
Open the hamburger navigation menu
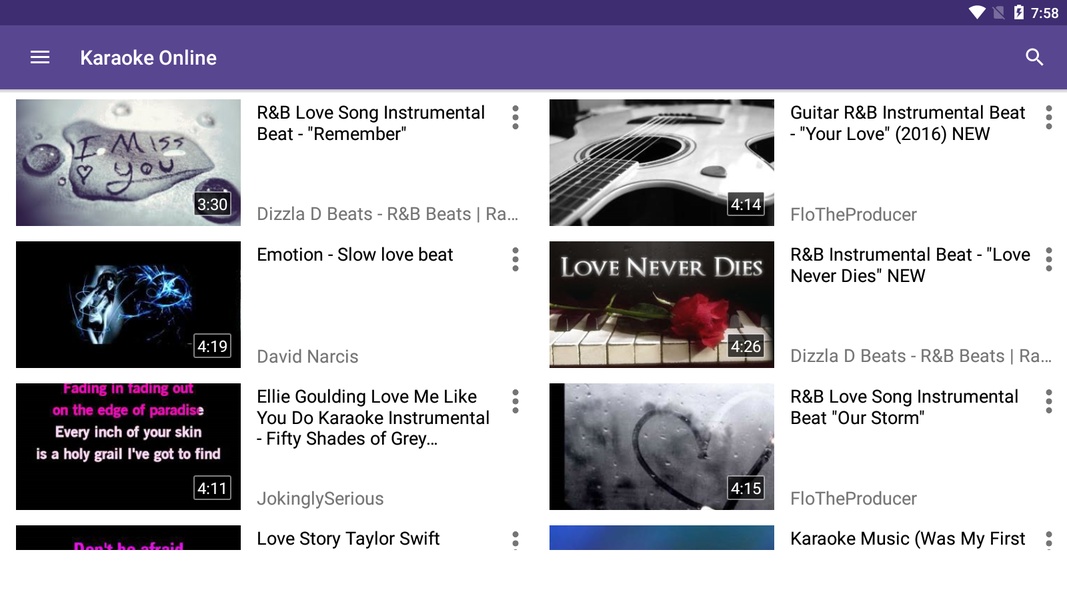(x=40, y=57)
